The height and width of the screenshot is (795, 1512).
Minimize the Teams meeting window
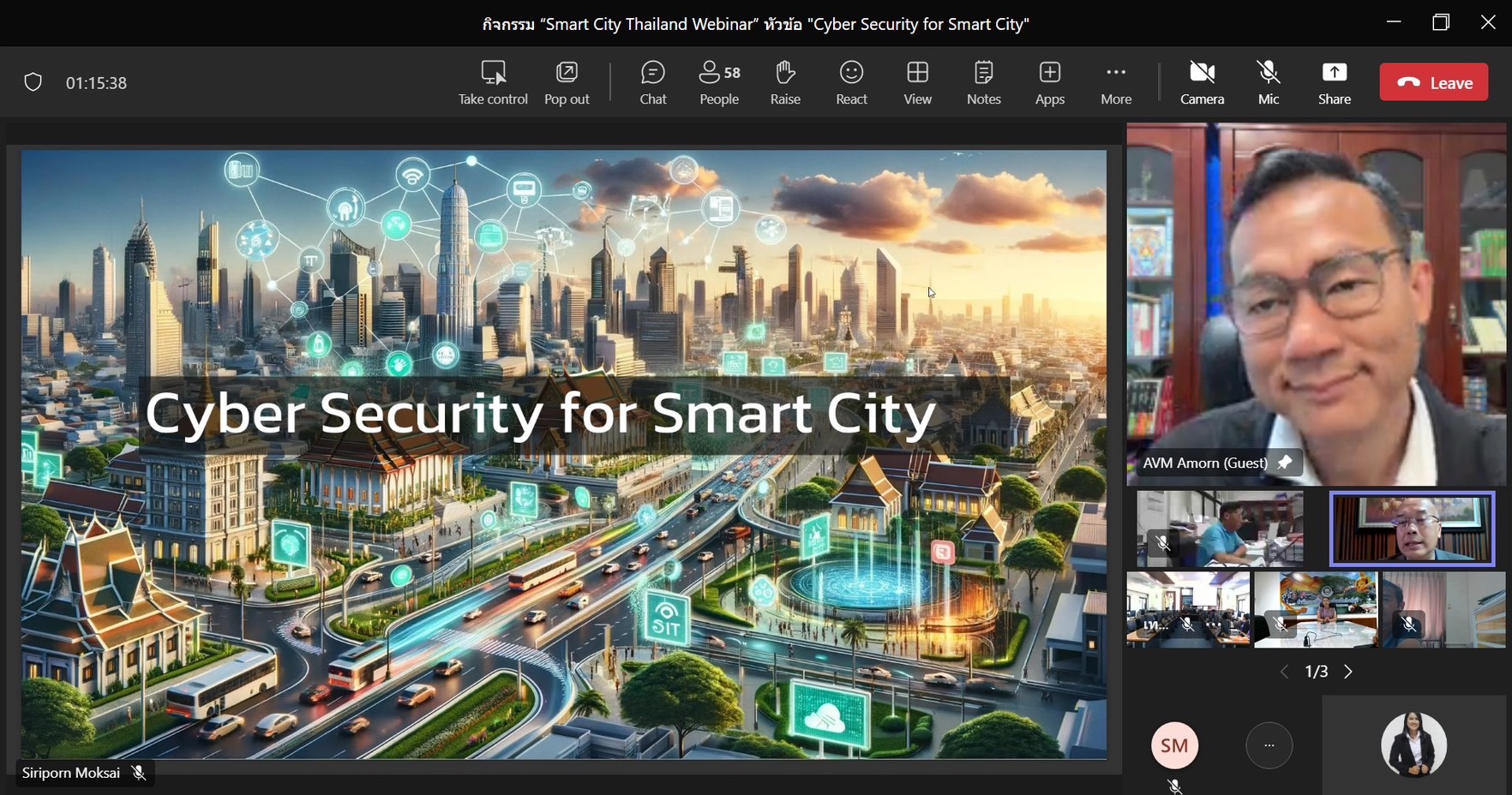point(1394,22)
